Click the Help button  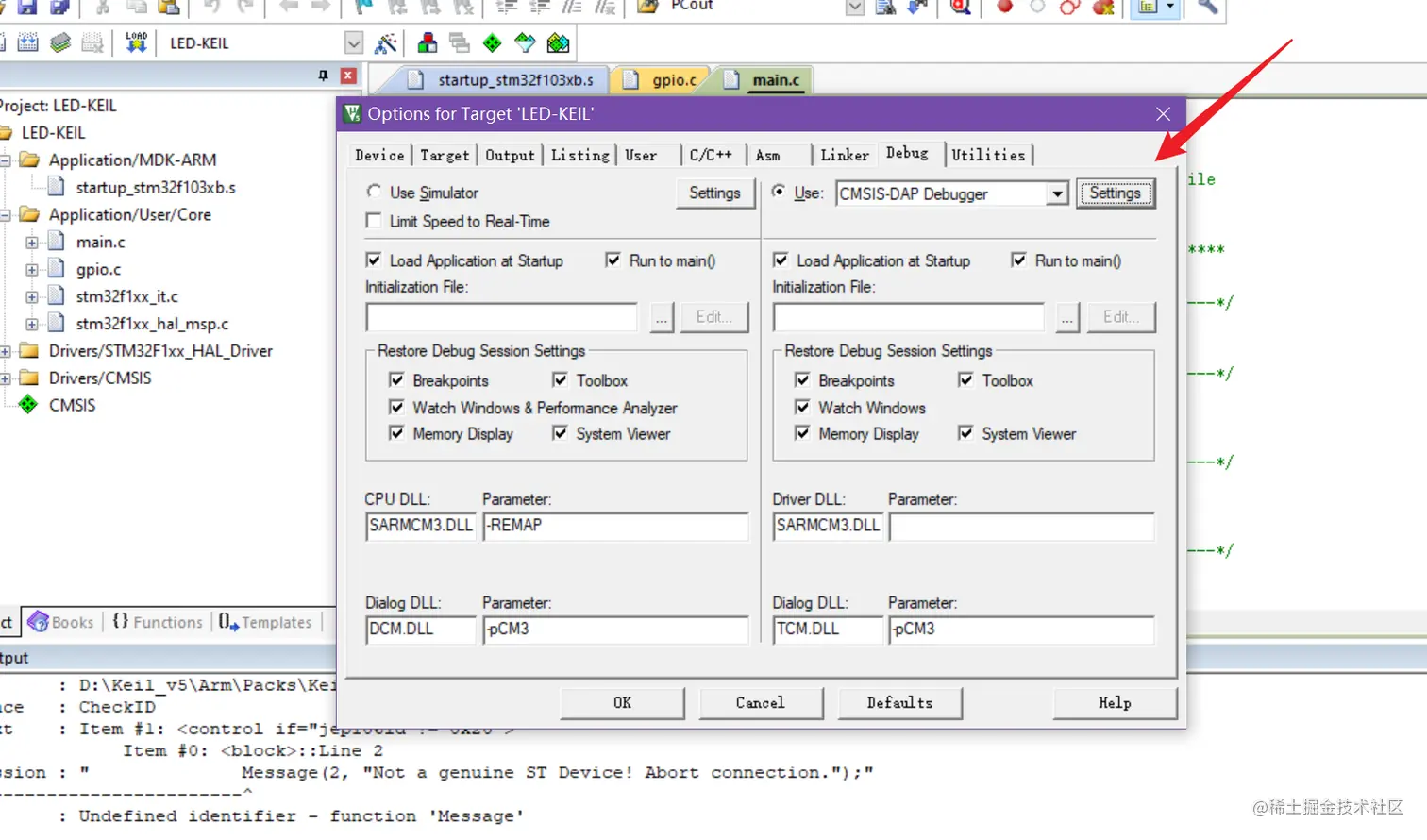(x=1115, y=703)
